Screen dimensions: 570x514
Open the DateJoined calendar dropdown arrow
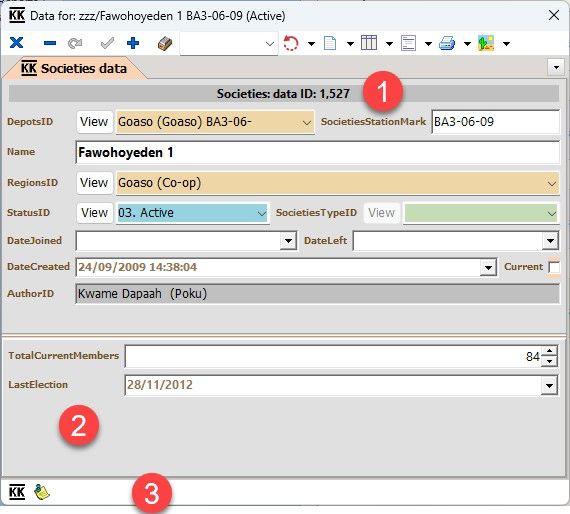pos(288,241)
